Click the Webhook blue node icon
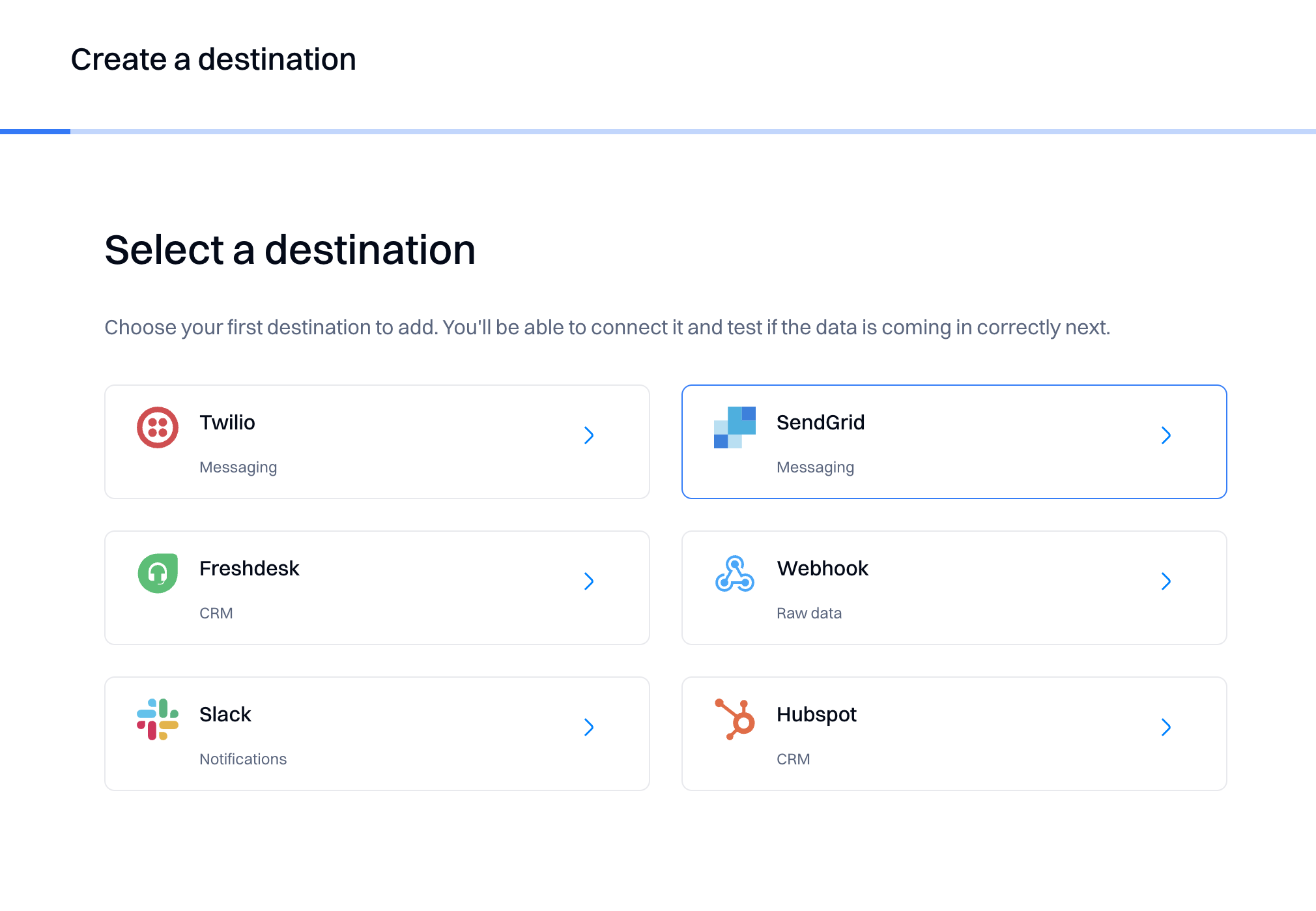This screenshot has width=1316, height=911. tap(734, 573)
